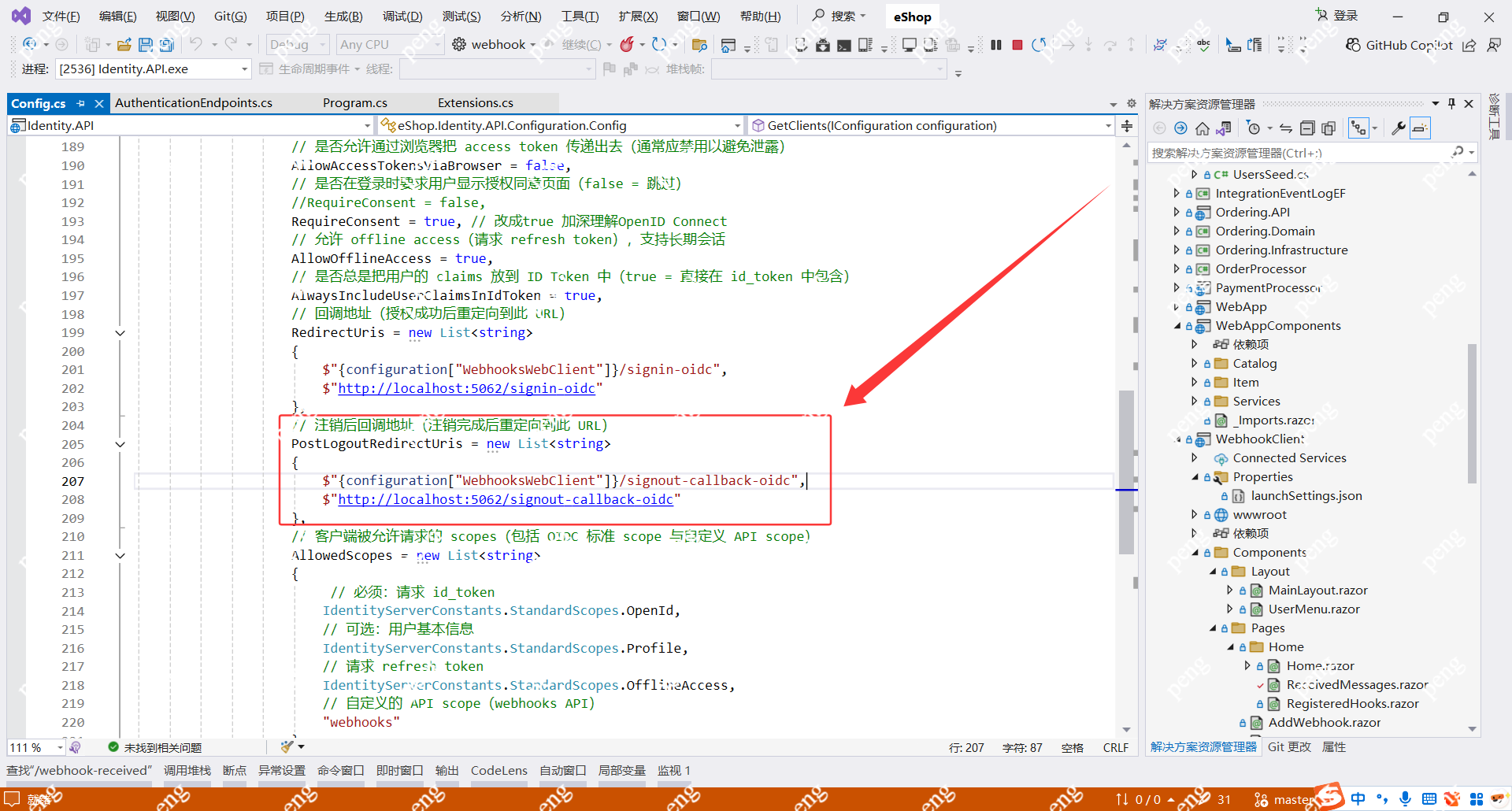This screenshot has width=1512, height=811.
Task: Restart the debug session icon
Action: (1039, 45)
